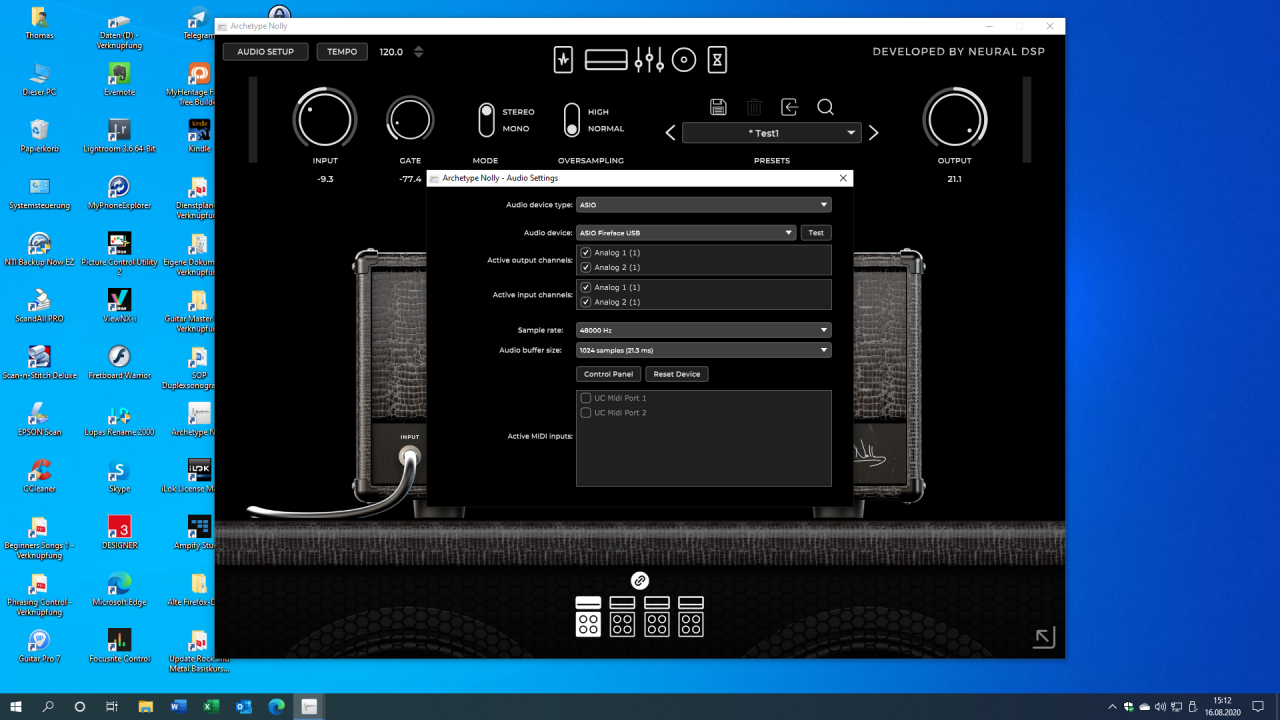Enable UC Midi Port 1 input

[586, 398]
